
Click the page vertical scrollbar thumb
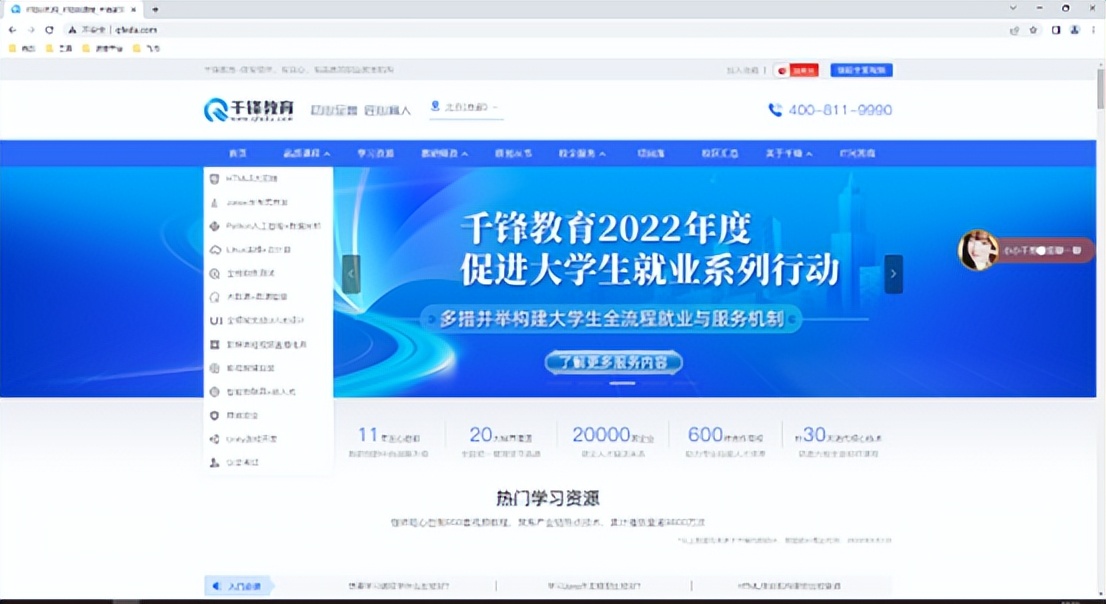click(x=1101, y=88)
